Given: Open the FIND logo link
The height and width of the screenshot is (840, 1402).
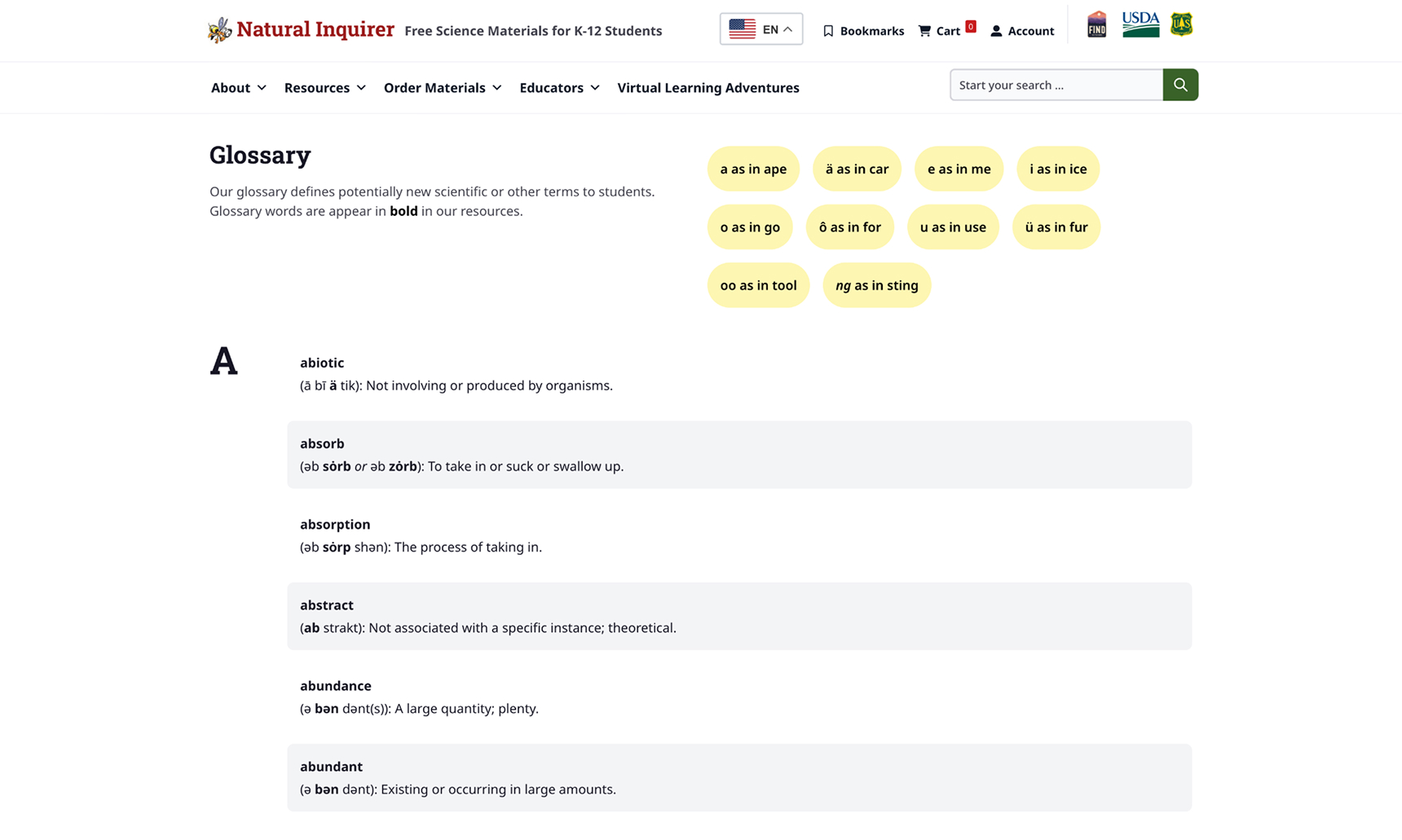Looking at the screenshot, I should pyautogui.click(x=1097, y=24).
